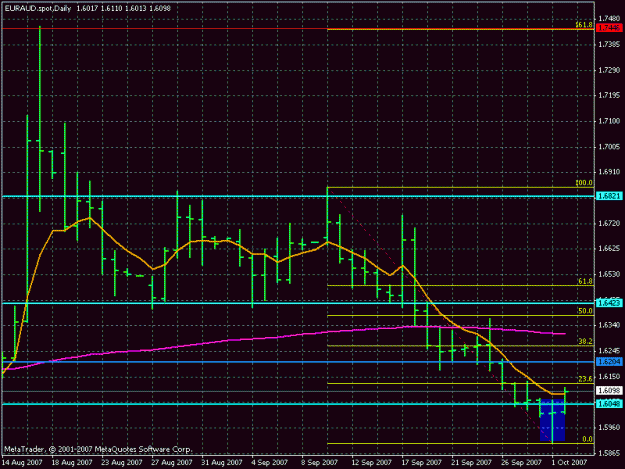Click the 1.7195 price axis label

click(x=609, y=95)
